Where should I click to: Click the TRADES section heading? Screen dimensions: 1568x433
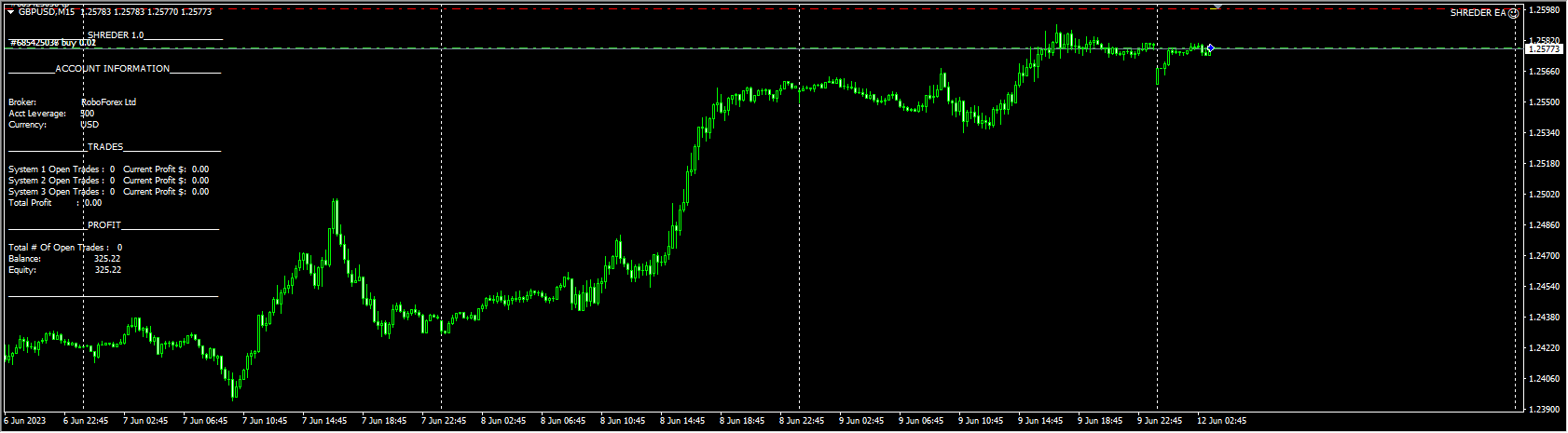(x=105, y=147)
